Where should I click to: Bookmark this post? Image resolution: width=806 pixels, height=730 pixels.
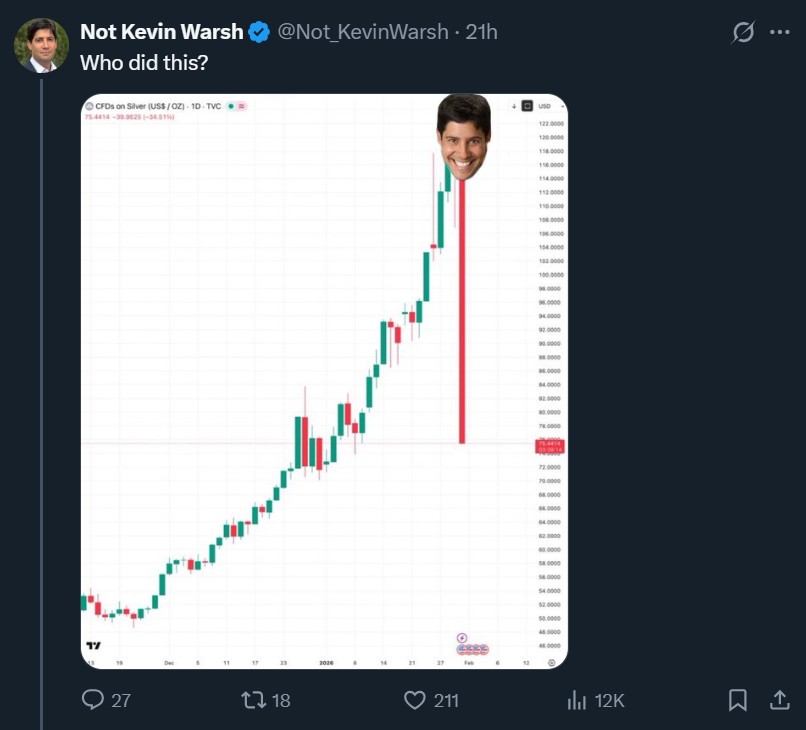click(738, 700)
